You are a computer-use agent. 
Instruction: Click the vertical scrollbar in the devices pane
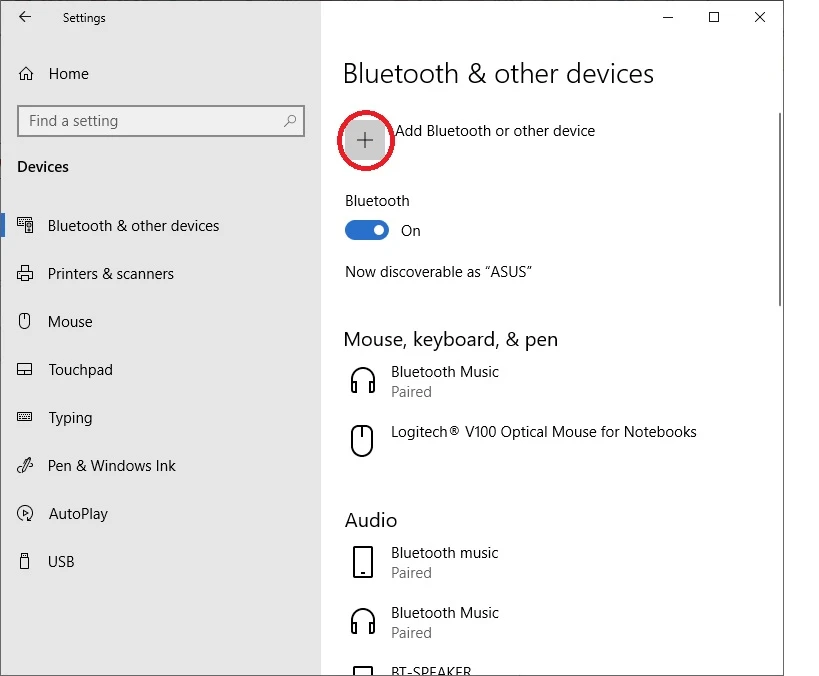click(780, 210)
